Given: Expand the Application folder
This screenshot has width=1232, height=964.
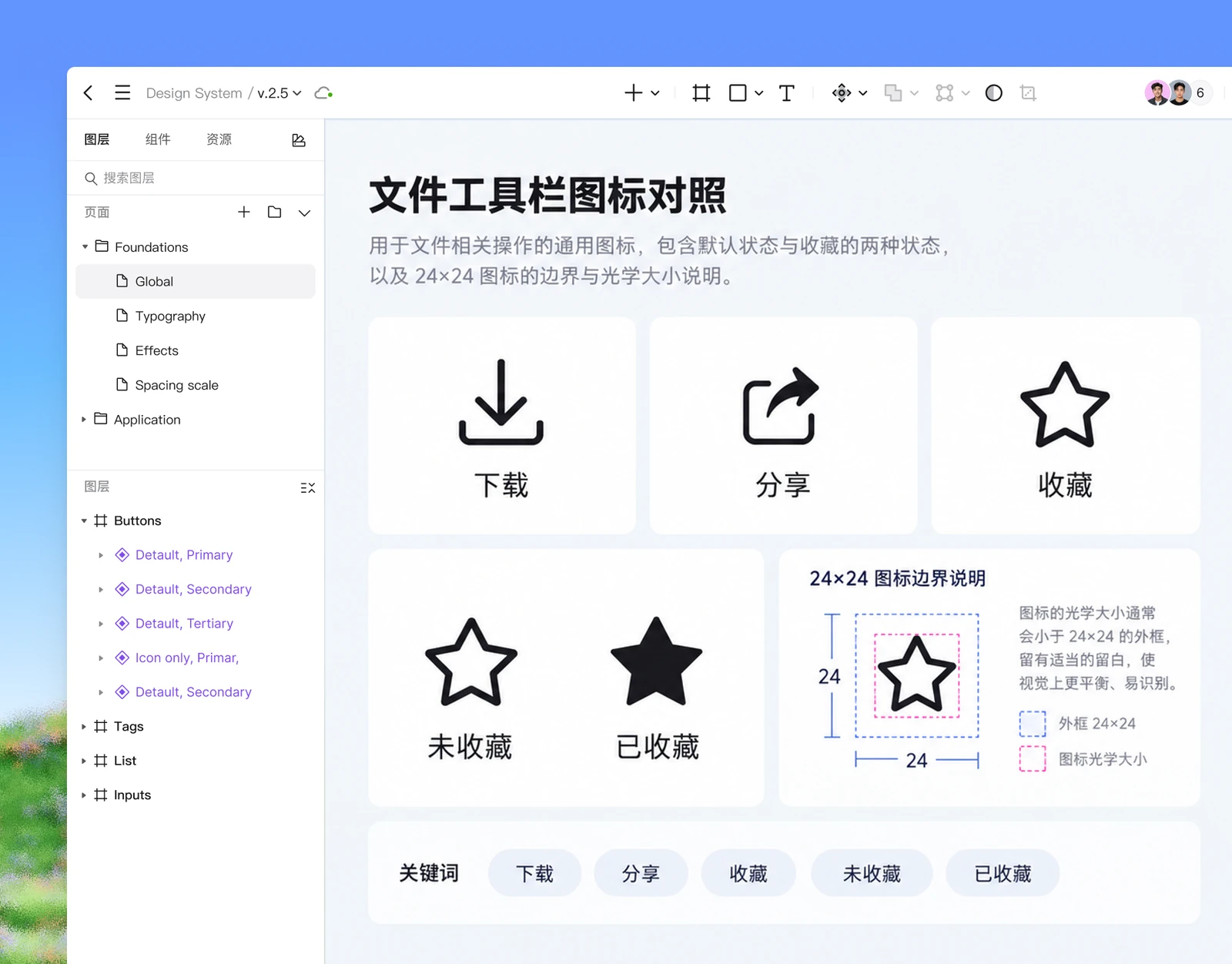Looking at the screenshot, I should tap(84, 420).
